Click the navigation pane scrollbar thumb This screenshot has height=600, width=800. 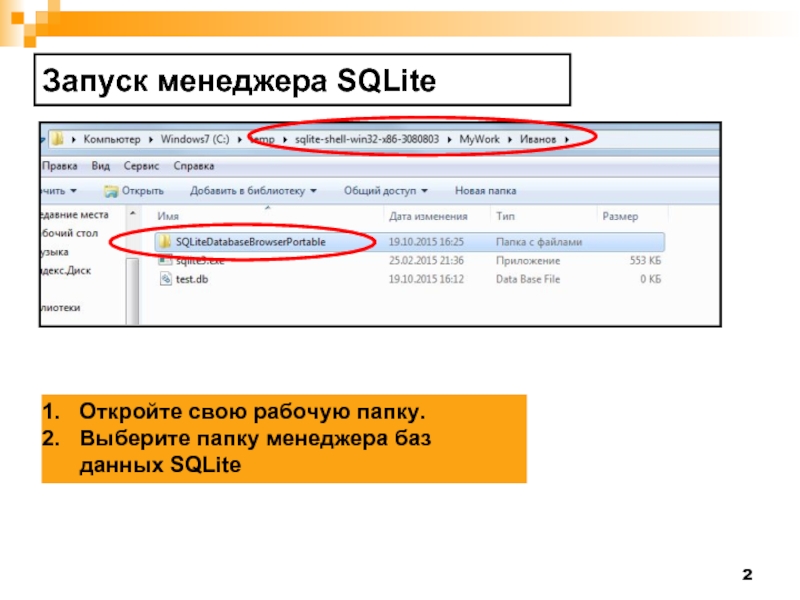pos(133,291)
